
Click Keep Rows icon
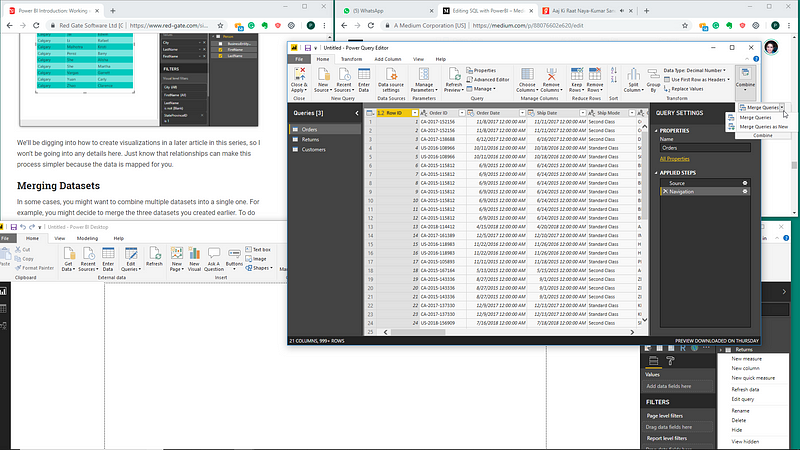tap(577, 74)
